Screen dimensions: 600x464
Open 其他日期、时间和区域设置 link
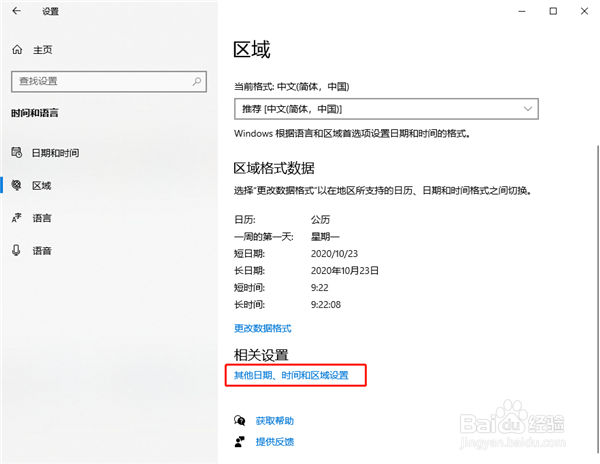pos(291,375)
